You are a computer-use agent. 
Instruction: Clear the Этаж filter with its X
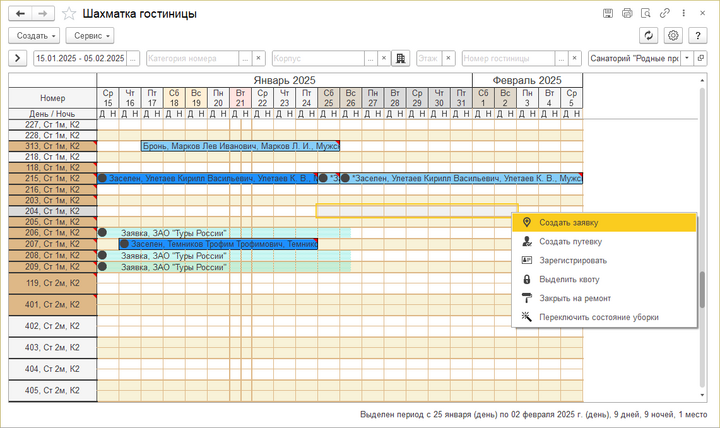448,58
